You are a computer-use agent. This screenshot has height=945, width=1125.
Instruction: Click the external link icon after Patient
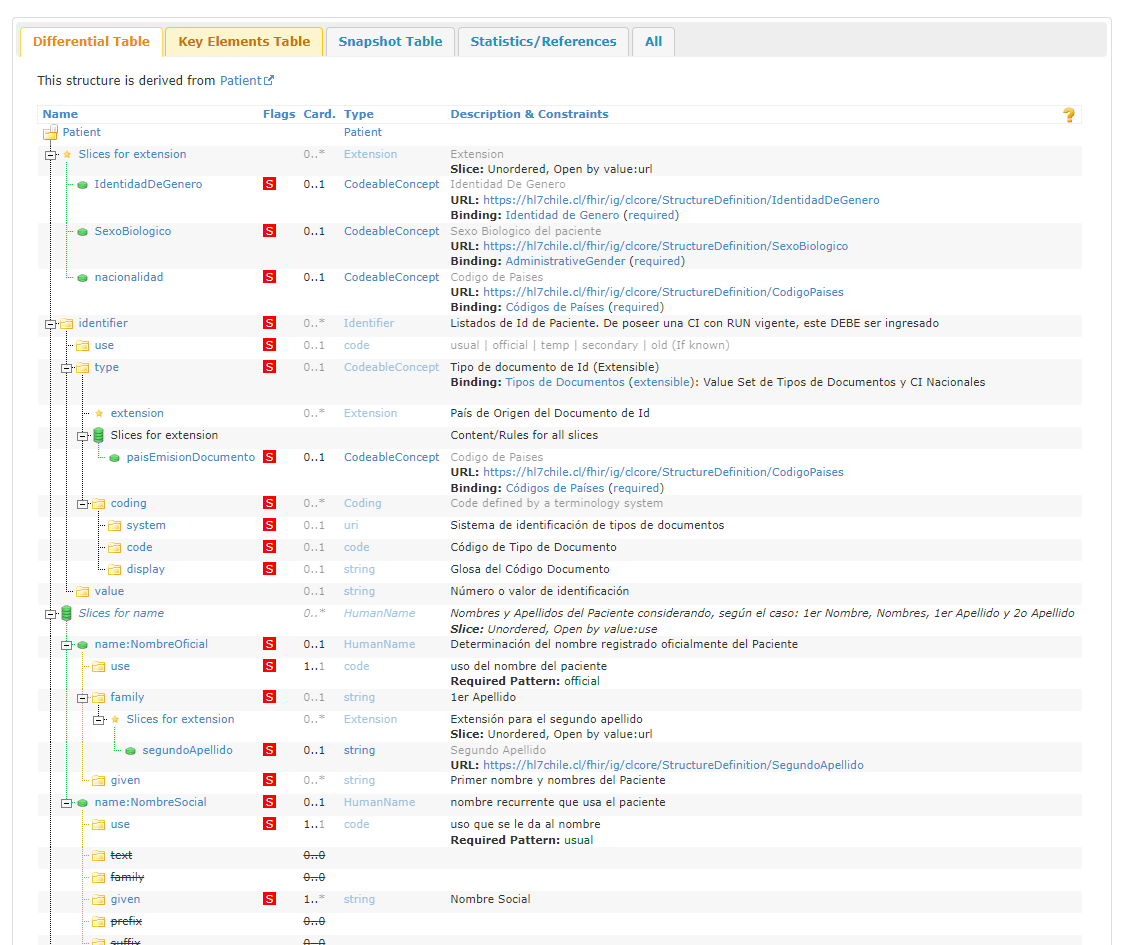[x=269, y=80]
